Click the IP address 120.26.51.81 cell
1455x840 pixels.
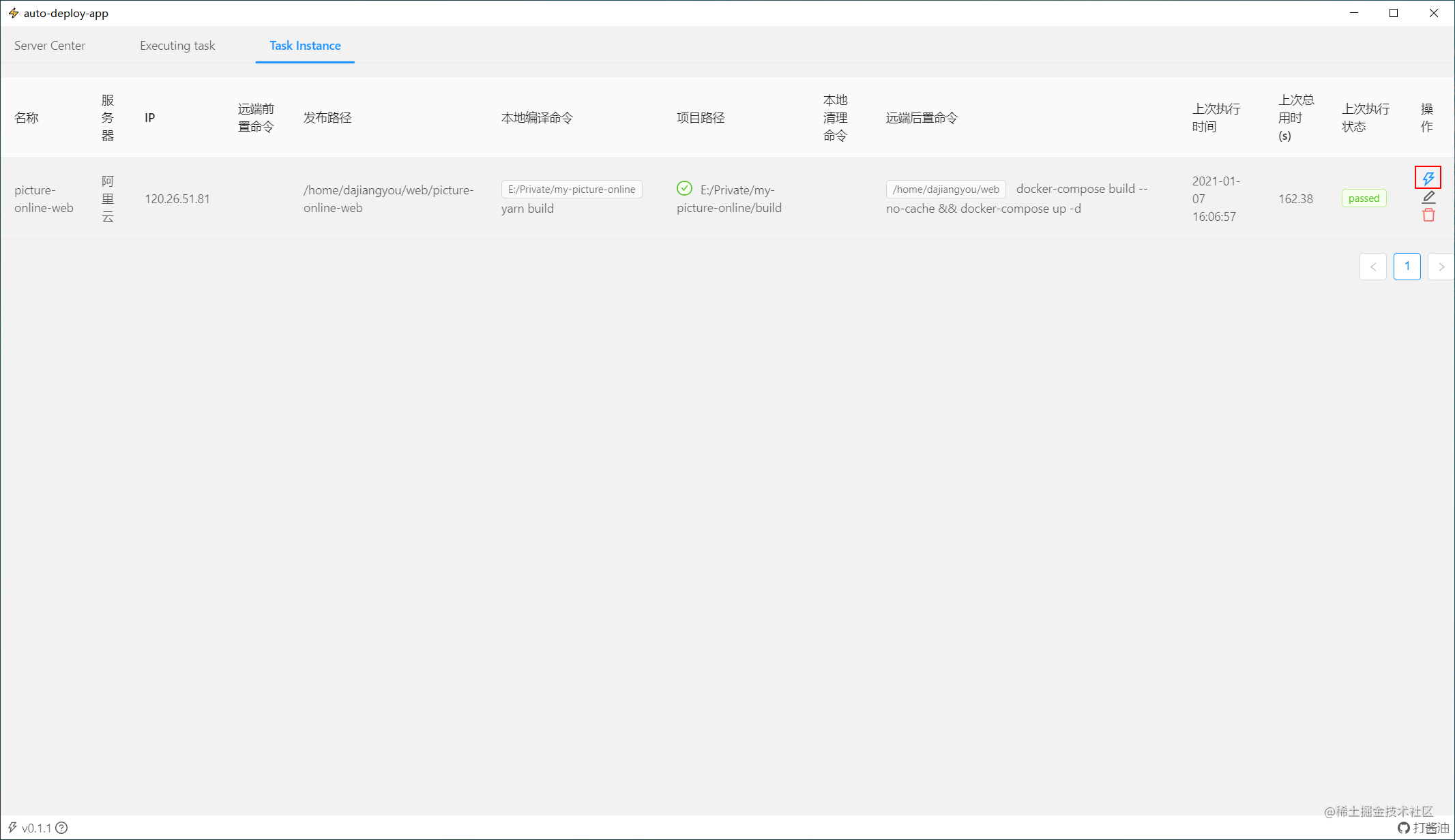point(177,199)
